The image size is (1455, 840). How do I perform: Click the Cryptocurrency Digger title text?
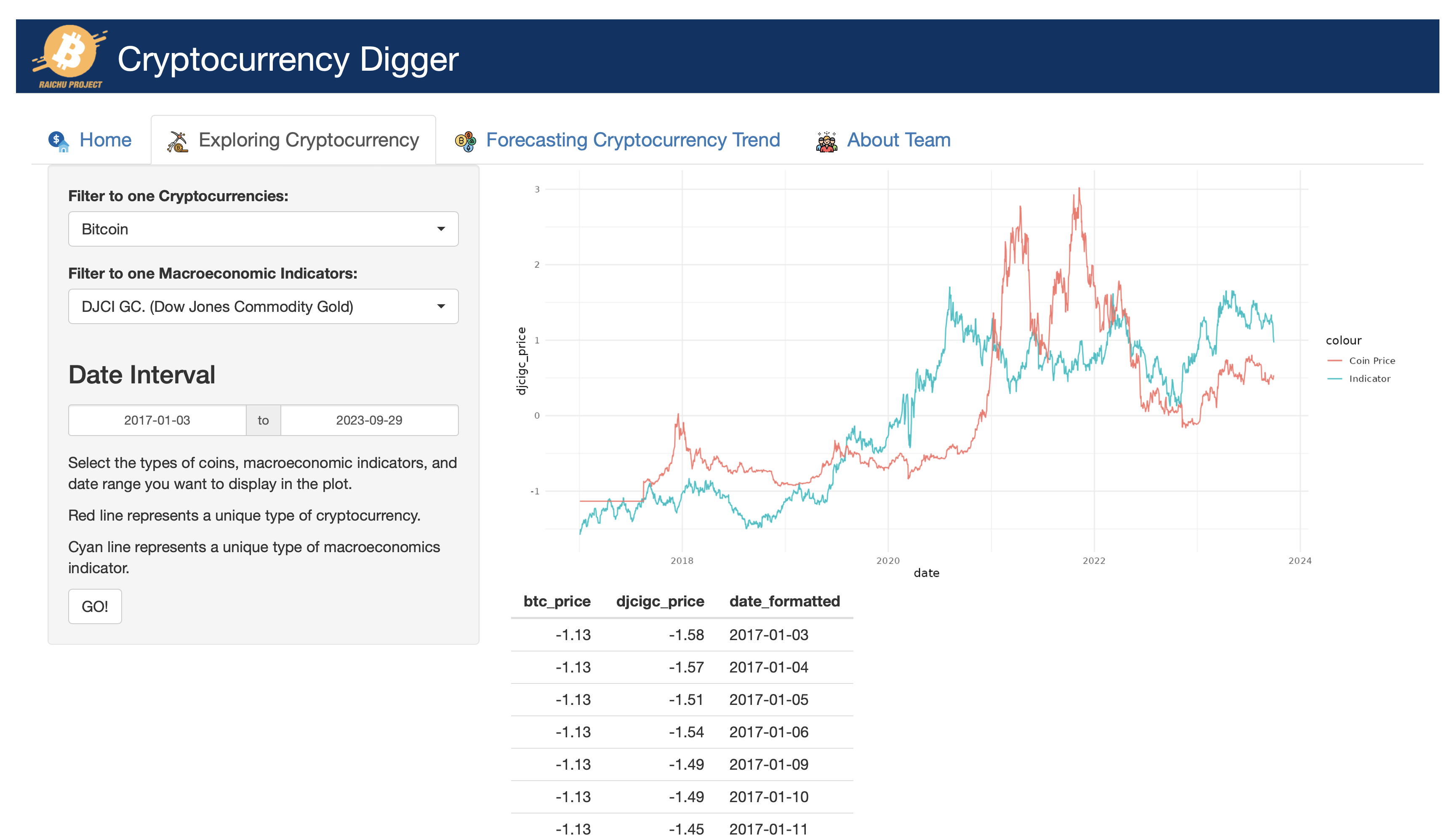coord(288,59)
